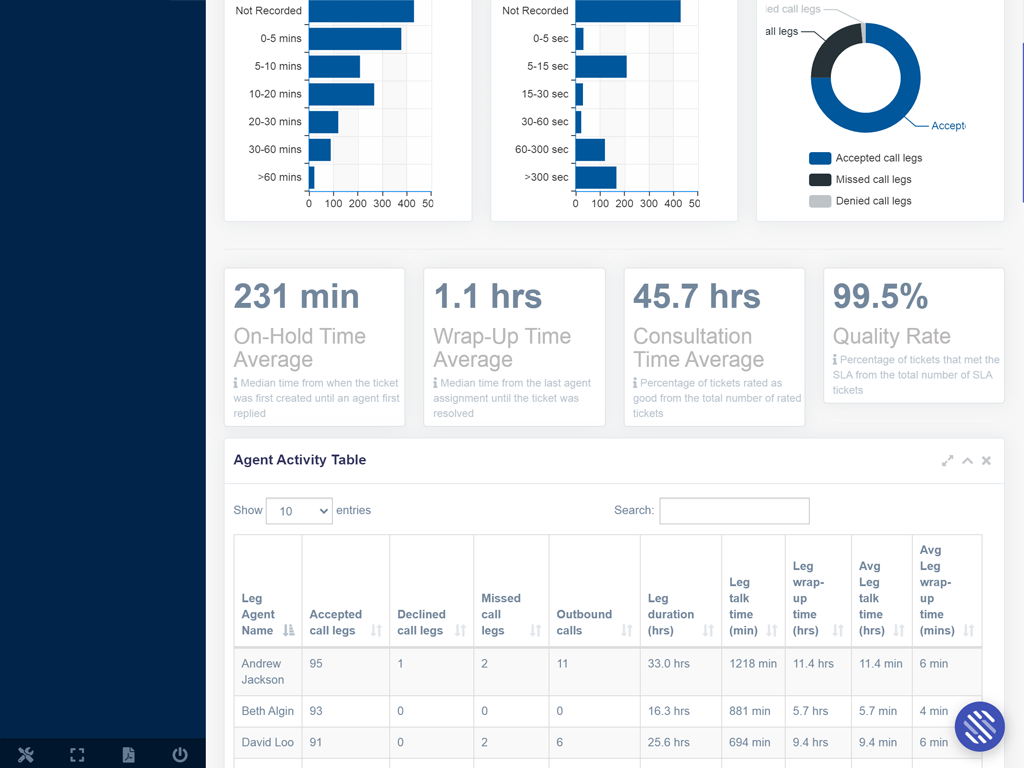
Task: Click the power logout icon
Action: pos(180,755)
